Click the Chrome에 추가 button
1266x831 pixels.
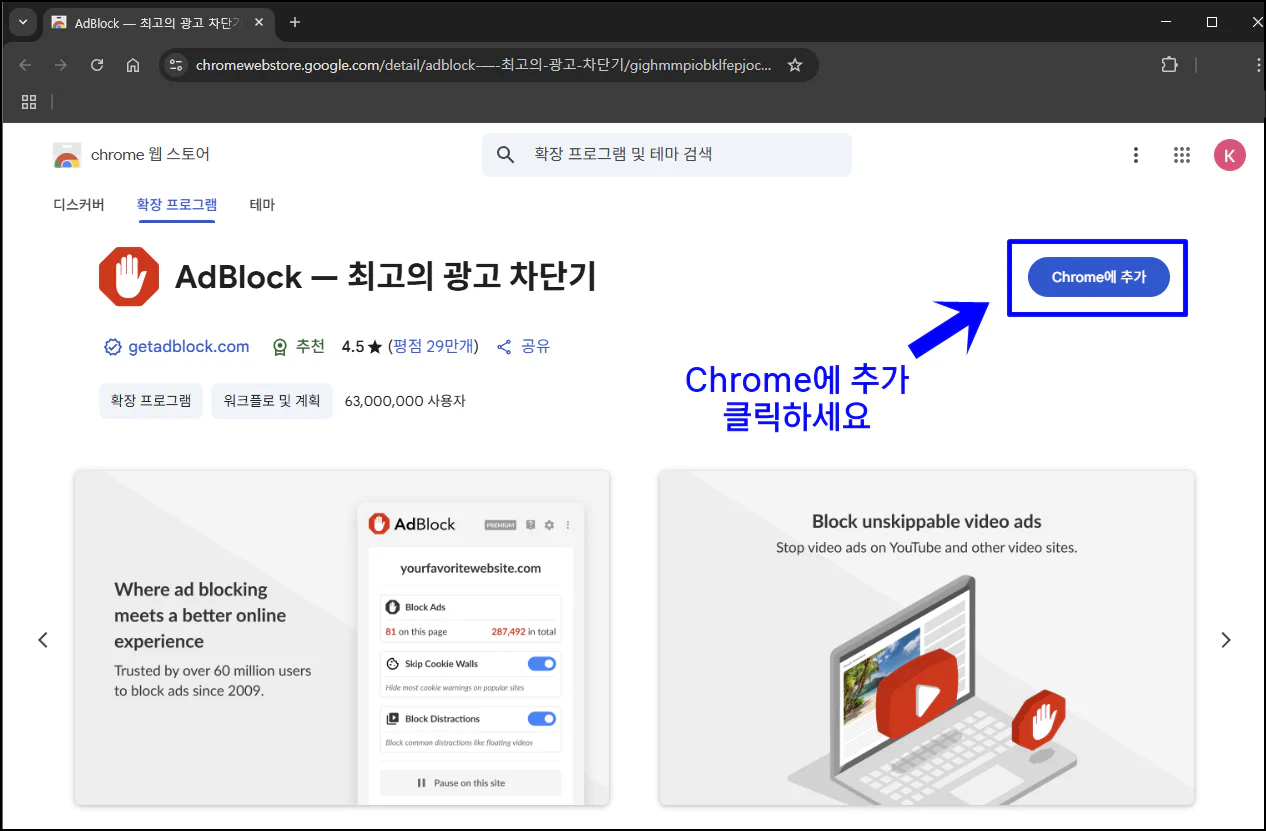tap(1098, 277)
